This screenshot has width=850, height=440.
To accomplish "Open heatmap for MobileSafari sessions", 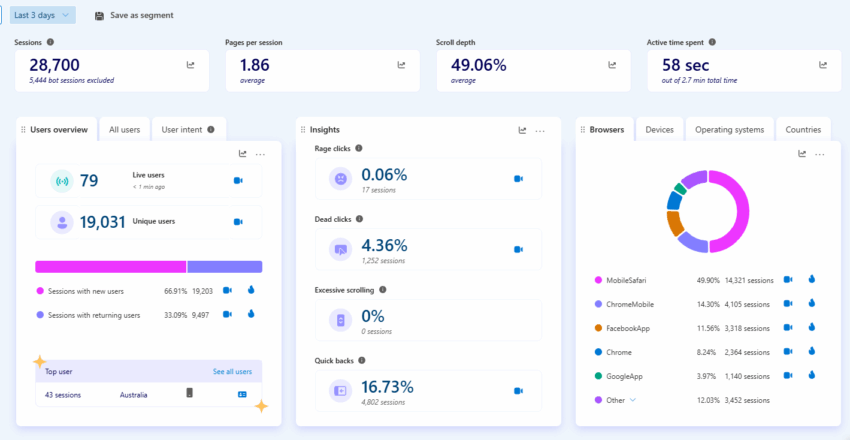I will [x=811, y=280].
